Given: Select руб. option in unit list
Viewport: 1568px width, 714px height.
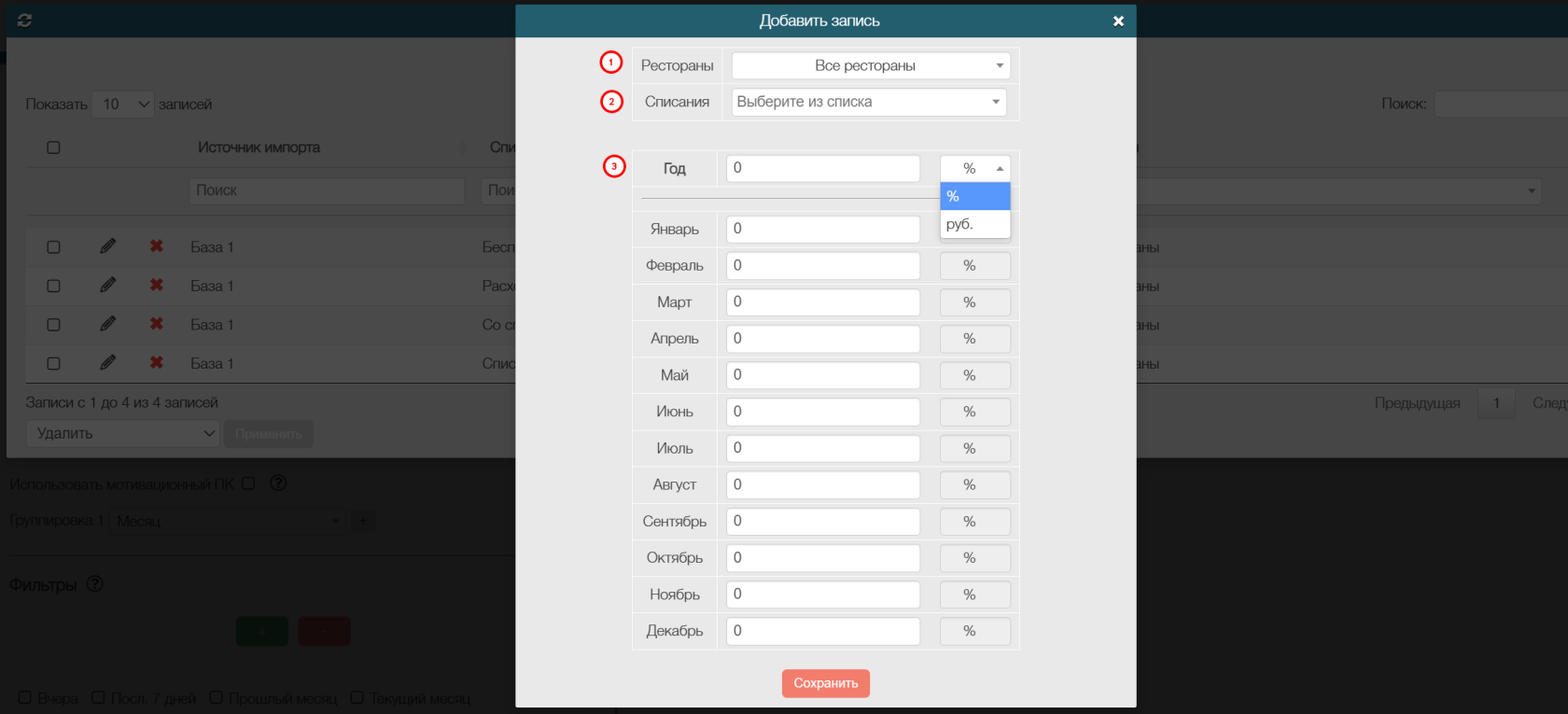Looking at the screenshot, I should coord(974,224).
